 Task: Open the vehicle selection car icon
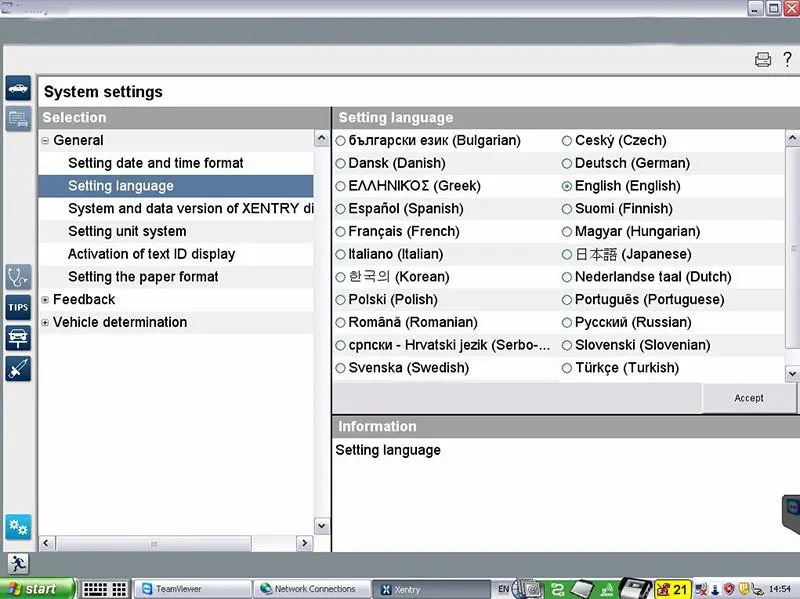[18, 88]
